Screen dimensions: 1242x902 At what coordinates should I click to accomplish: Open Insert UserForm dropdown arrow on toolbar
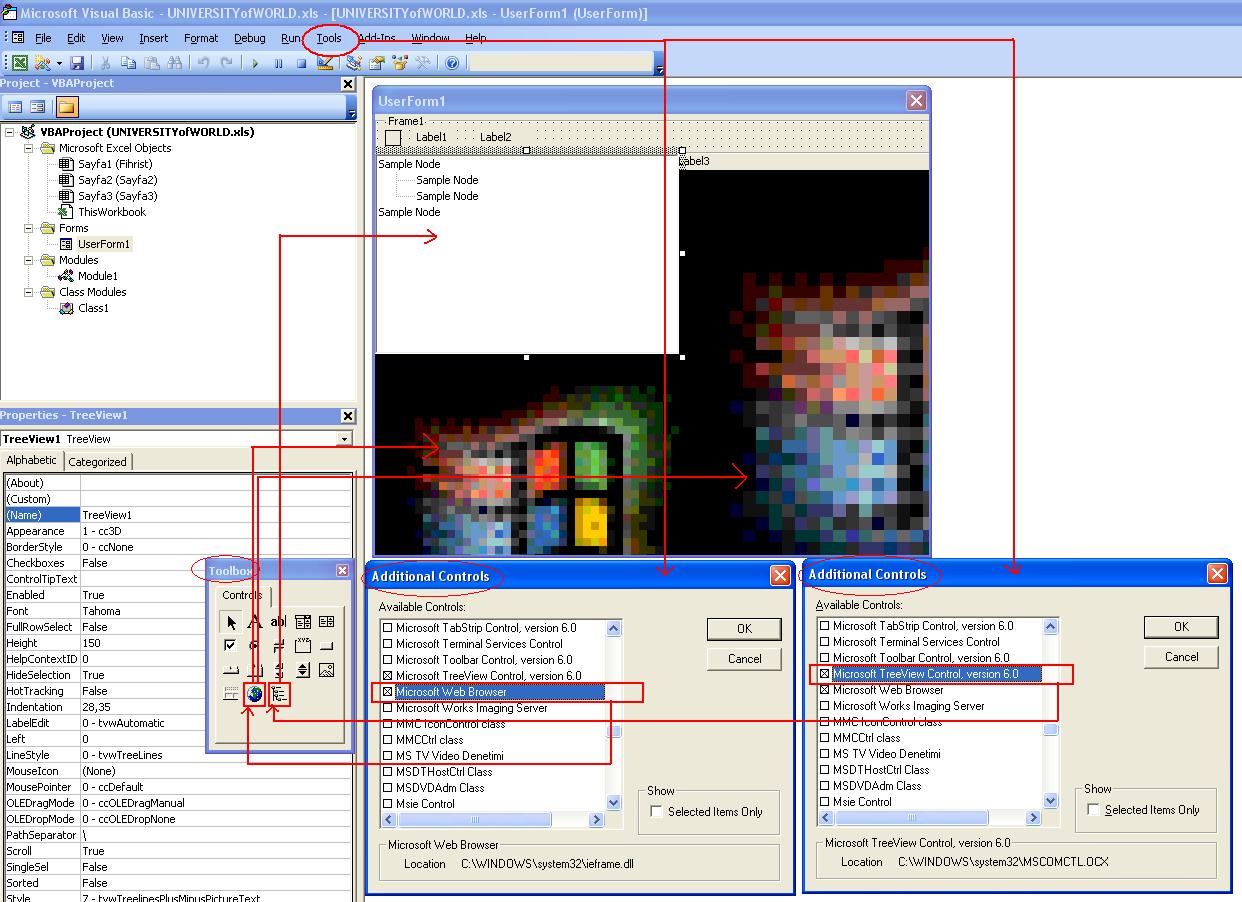pos(59,63)
